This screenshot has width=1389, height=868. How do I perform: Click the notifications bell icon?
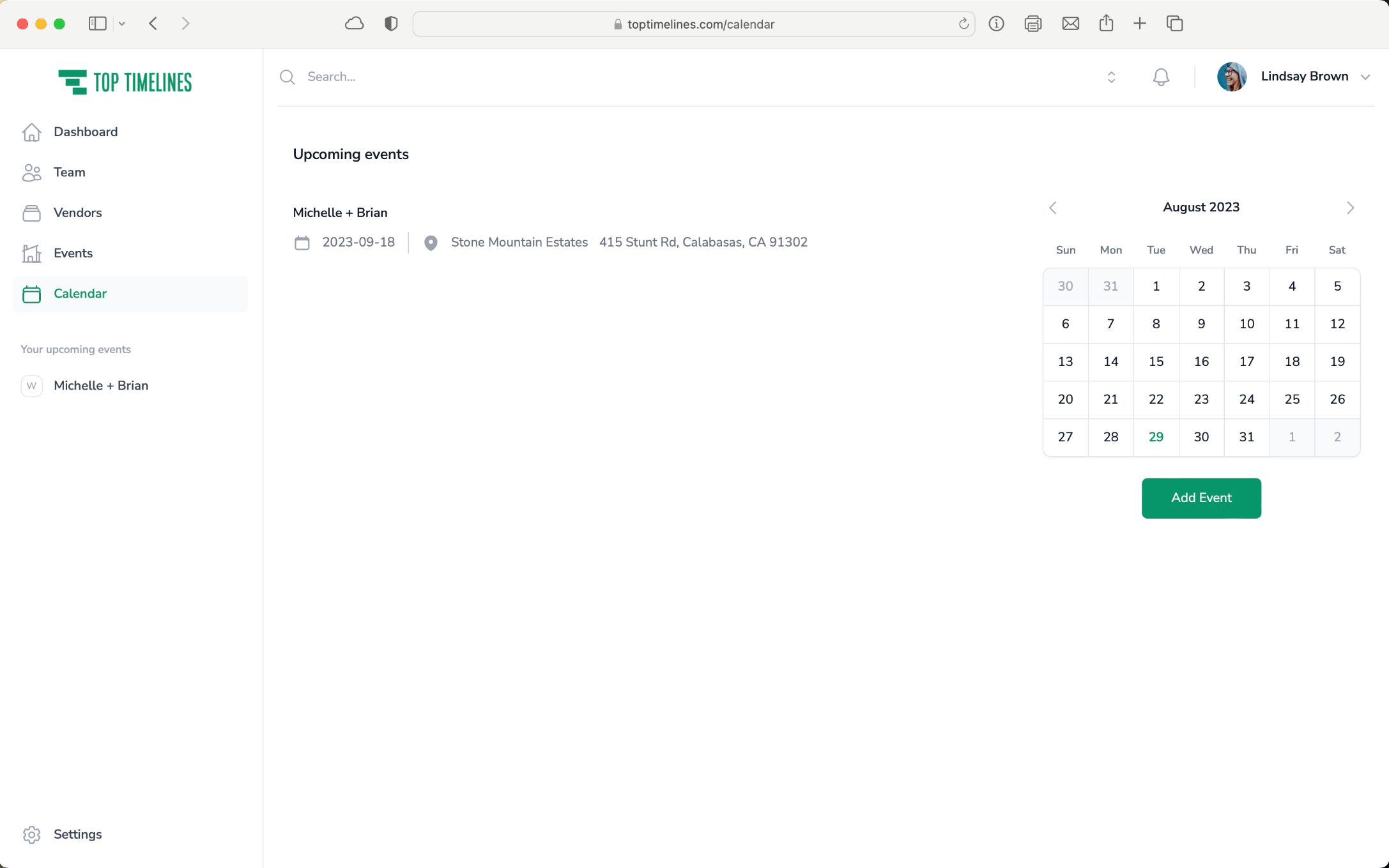pyautogui.click(x=1160, y=77)
